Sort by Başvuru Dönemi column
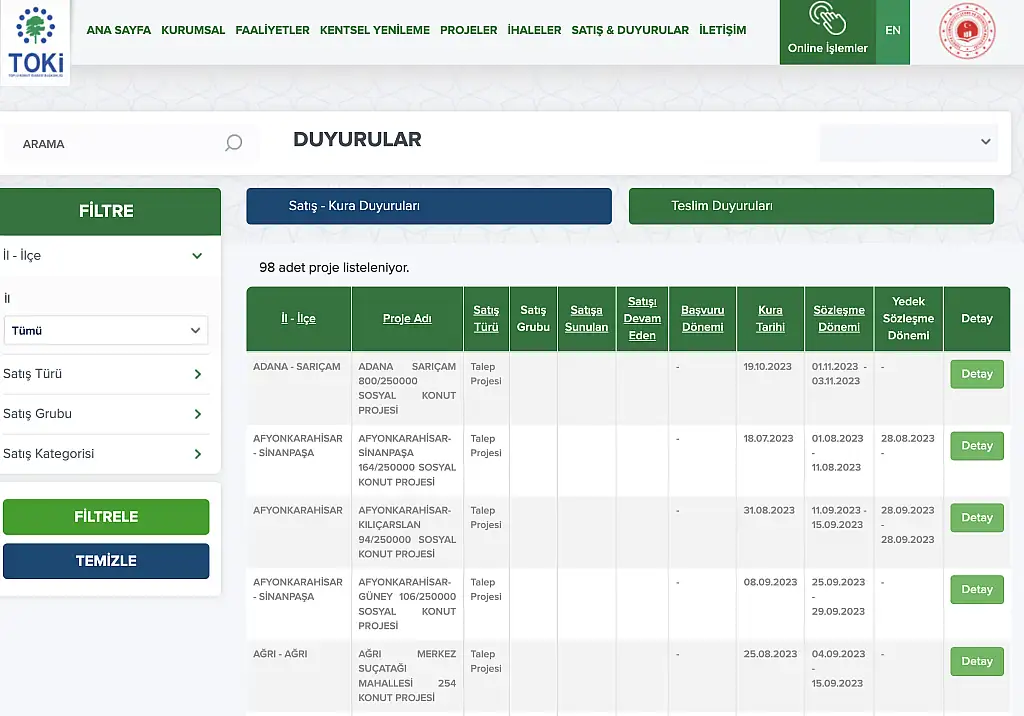The height and width of the screenshot is (716, 1024). [x=703, y=318]
